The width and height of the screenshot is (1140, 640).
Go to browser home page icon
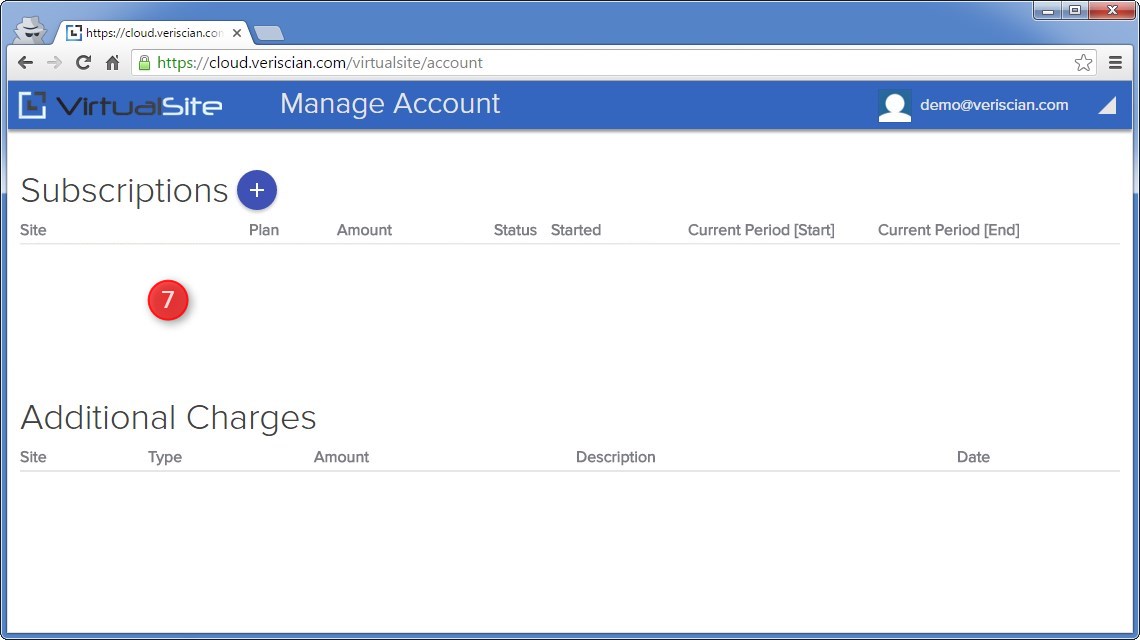click(112, 63)
